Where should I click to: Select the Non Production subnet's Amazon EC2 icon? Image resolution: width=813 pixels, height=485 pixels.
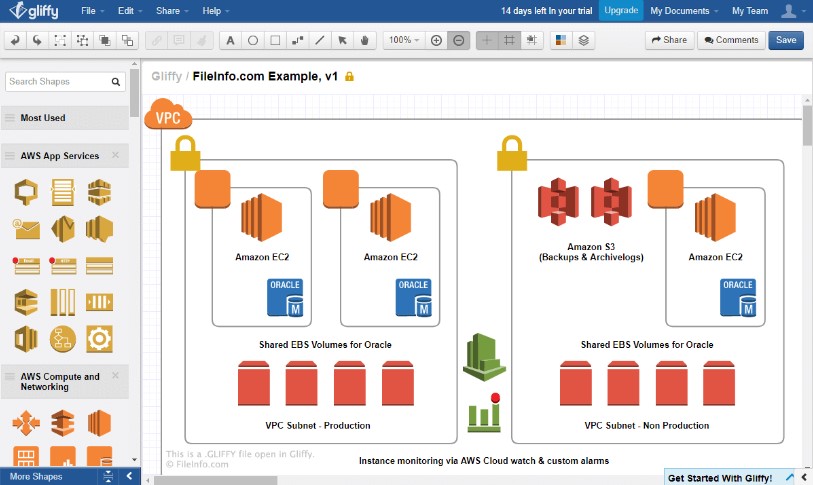point(715,217)
